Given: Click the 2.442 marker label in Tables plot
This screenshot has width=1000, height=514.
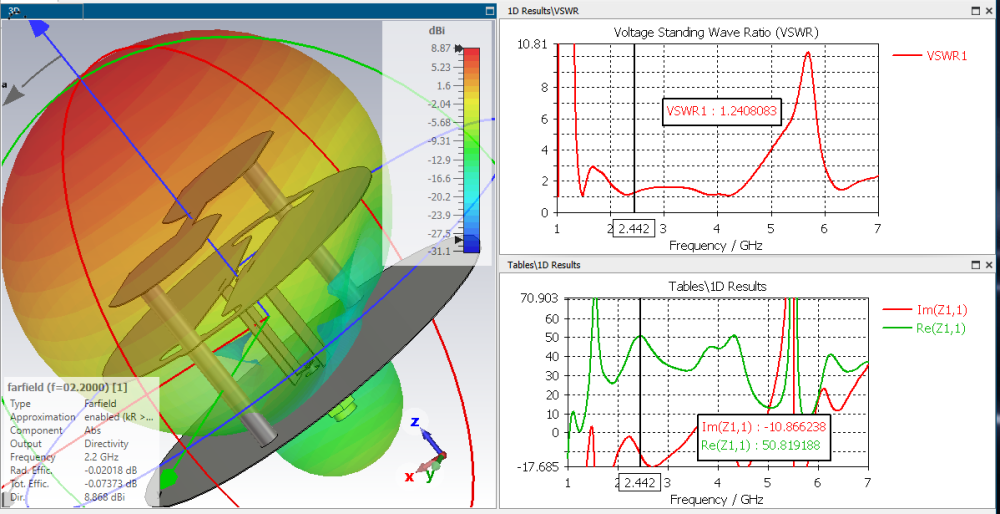Looking at the screenshot, I should 640,482.
